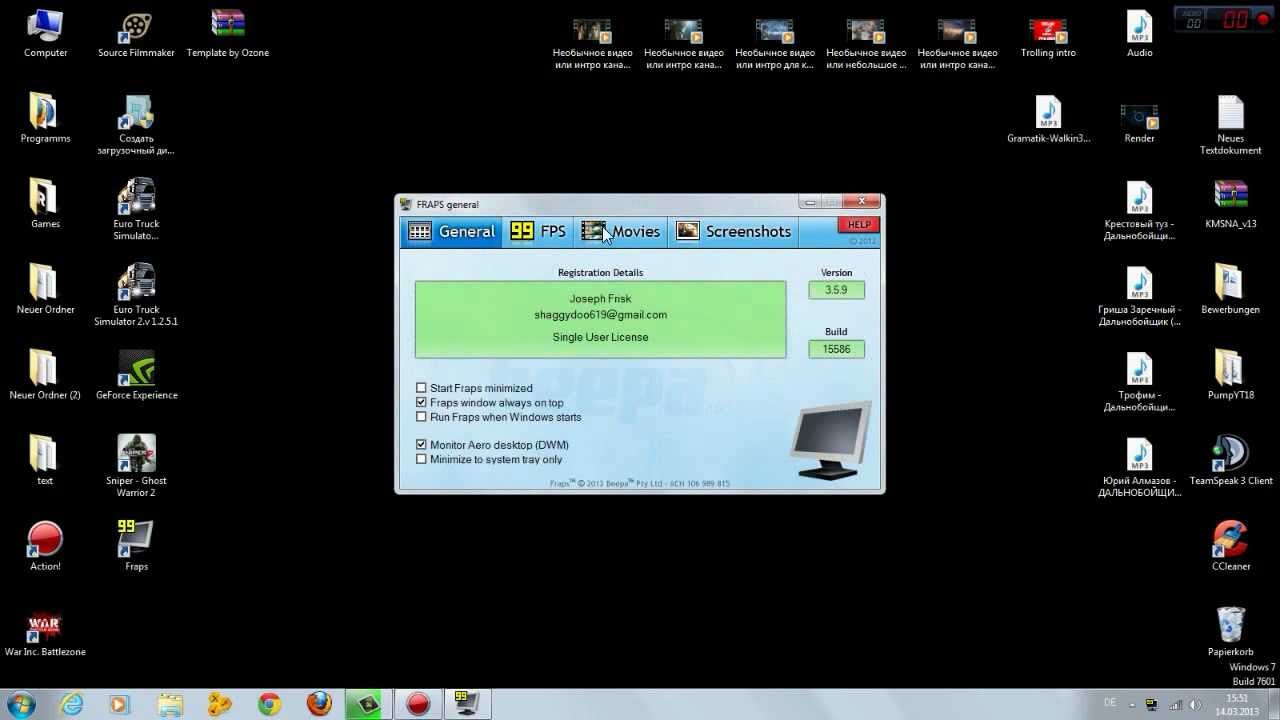The width and height of the screenshot is (1280, 720).
Task: Click the red HELP button in Fraps
Action: pyautogui.click(x=858, y=225)
